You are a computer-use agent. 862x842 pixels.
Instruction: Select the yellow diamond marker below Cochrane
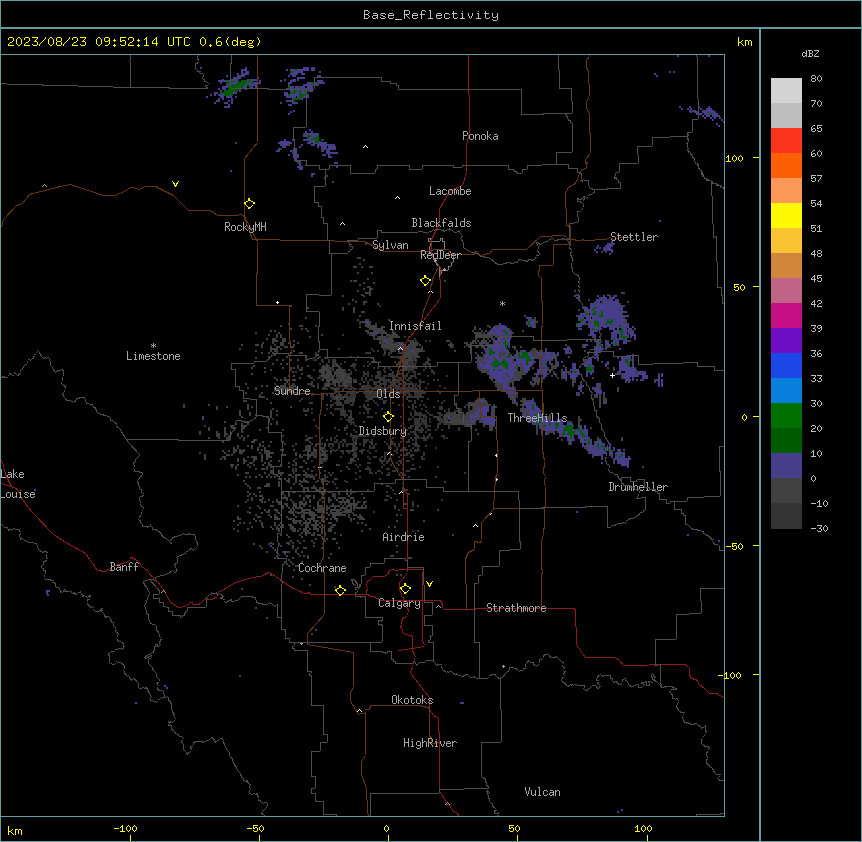click(x=340, y=590)
